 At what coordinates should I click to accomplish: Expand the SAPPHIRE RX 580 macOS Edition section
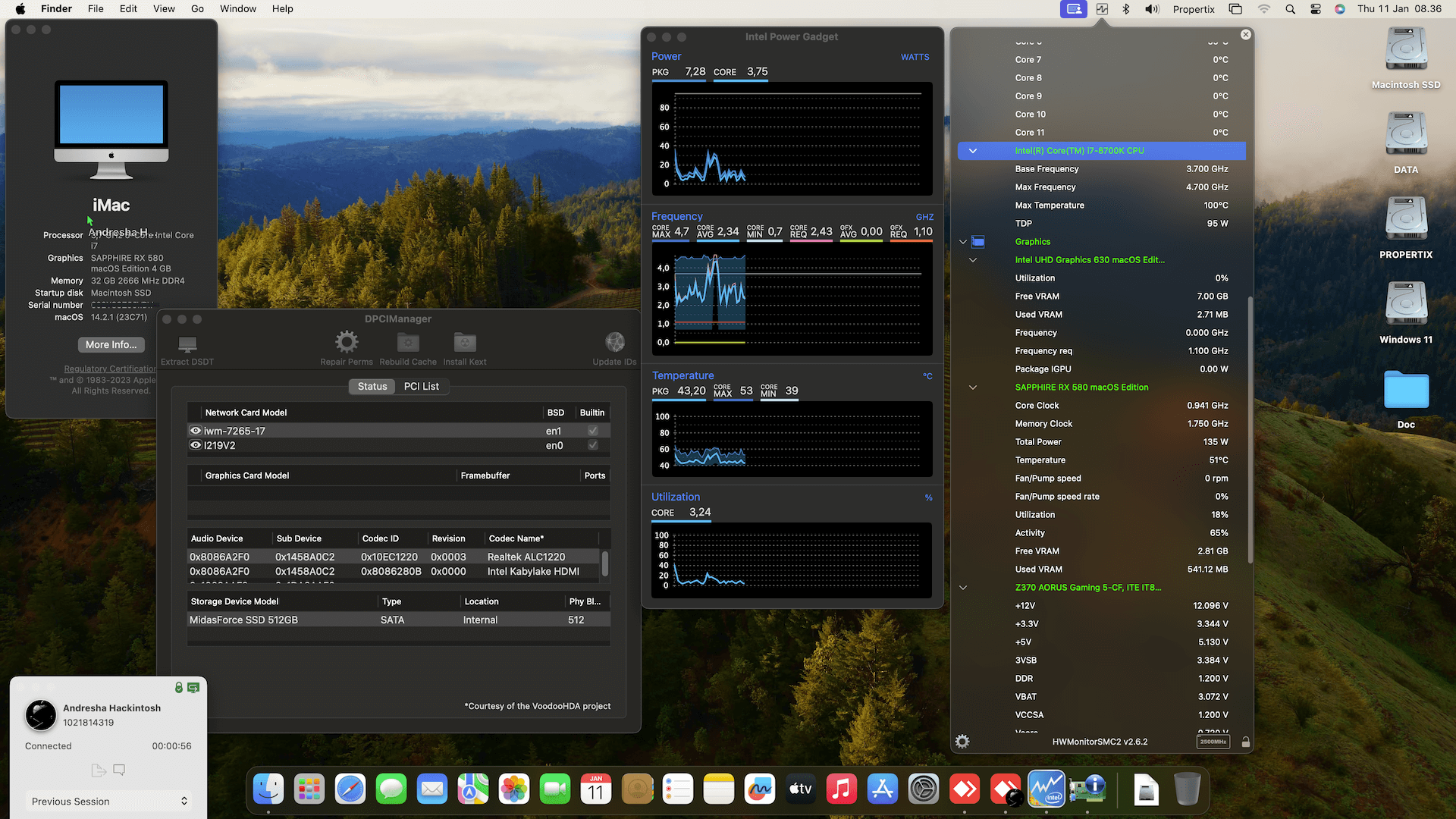(973, 387)
